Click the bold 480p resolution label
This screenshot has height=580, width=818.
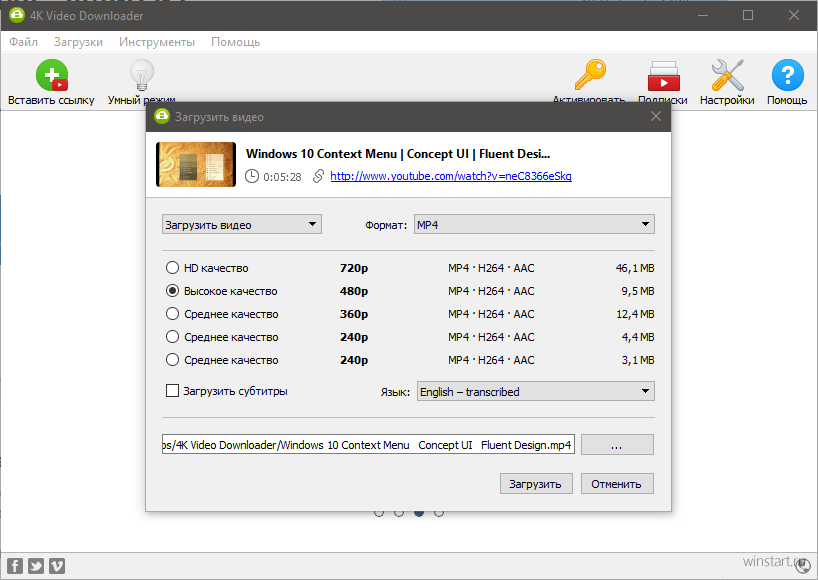[x=354, y=291]
